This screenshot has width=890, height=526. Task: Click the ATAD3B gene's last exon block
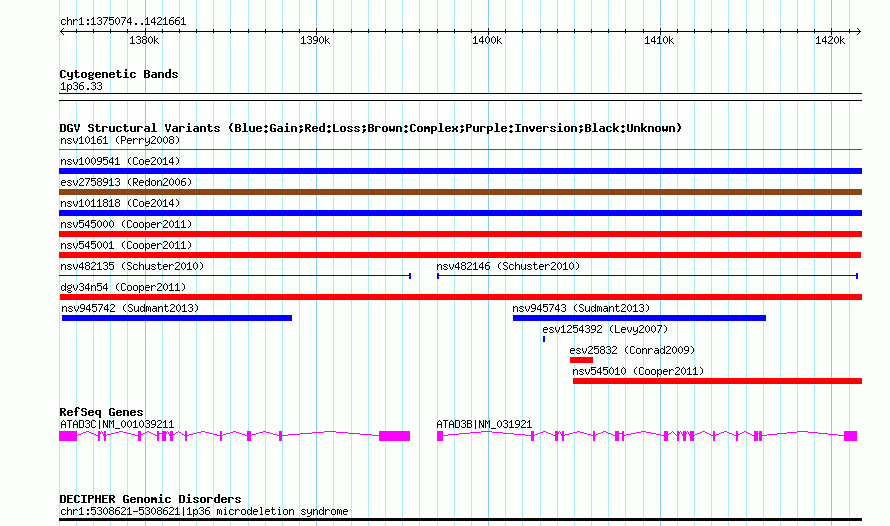pos(850,436)
